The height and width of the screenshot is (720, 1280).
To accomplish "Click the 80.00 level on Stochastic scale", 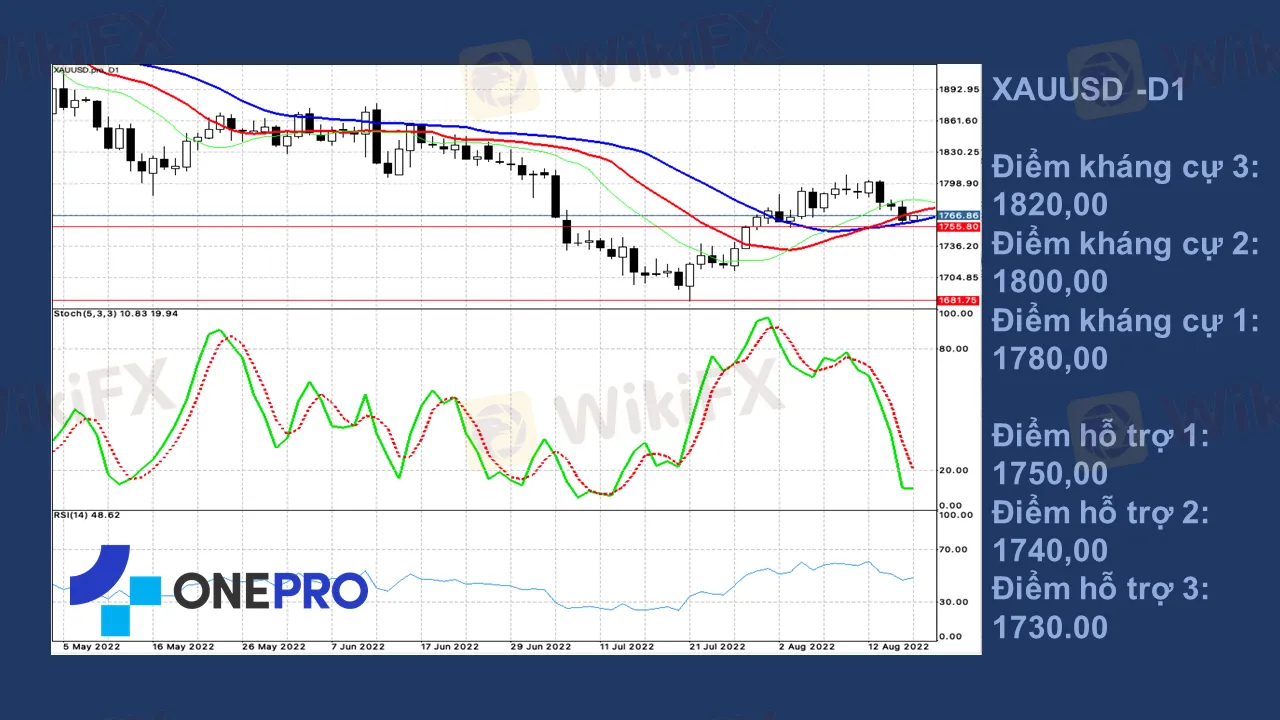I will tap(957, 348).
